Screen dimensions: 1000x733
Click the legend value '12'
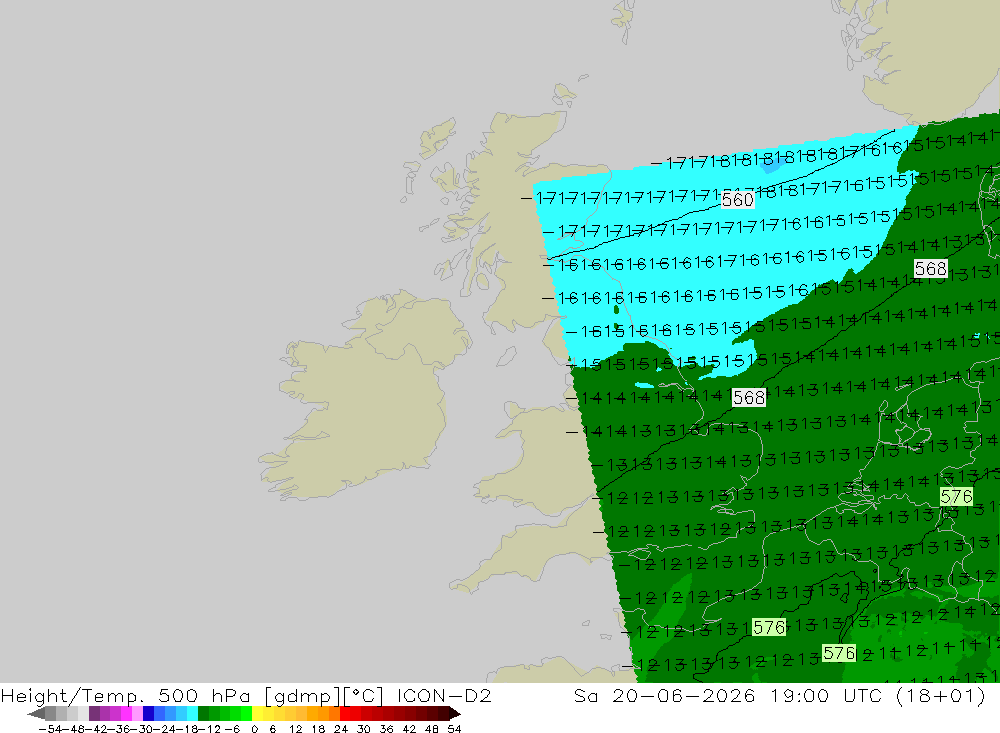coord(295,729)
